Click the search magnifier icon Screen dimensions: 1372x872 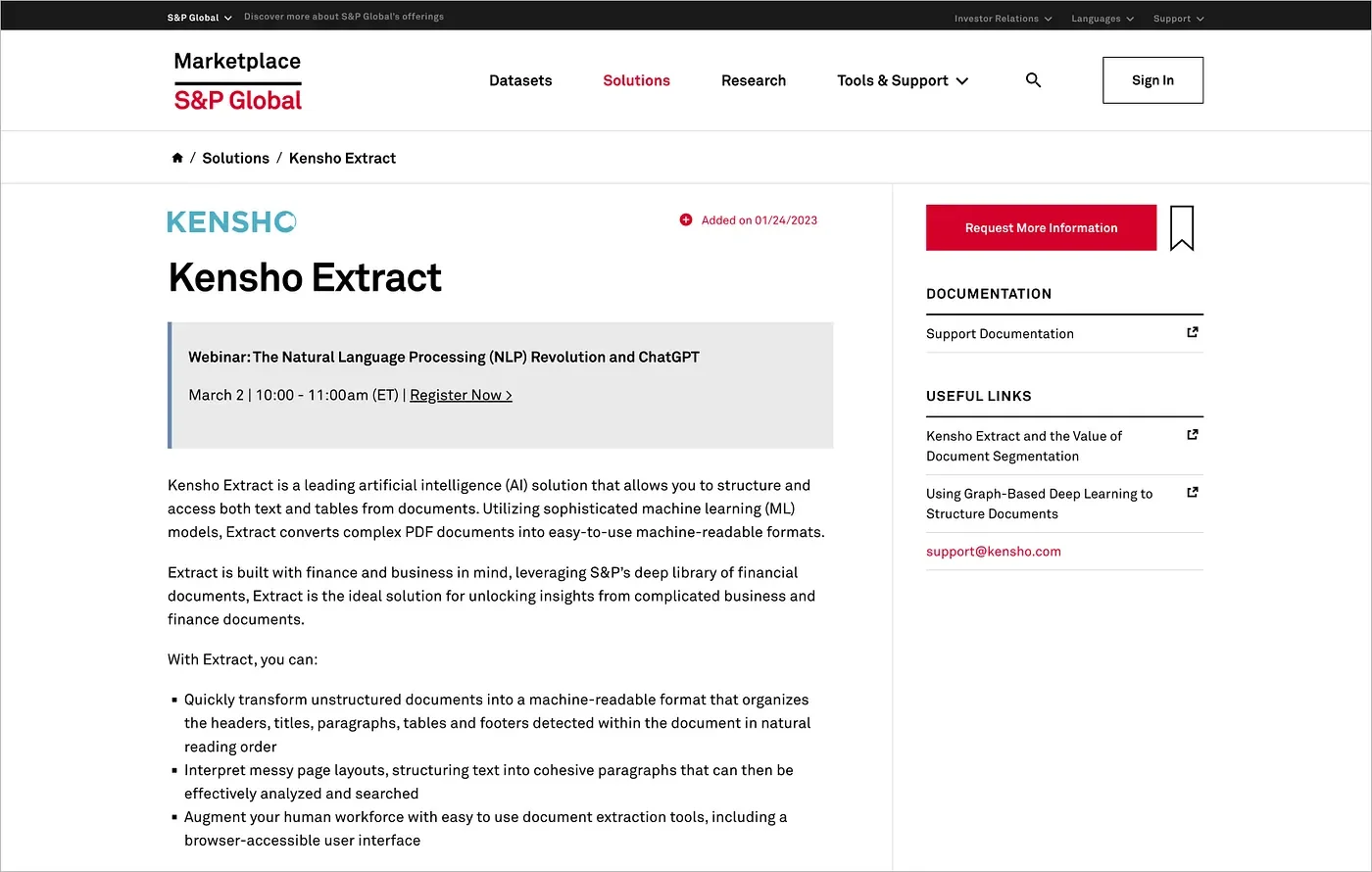pos(1033,80)
